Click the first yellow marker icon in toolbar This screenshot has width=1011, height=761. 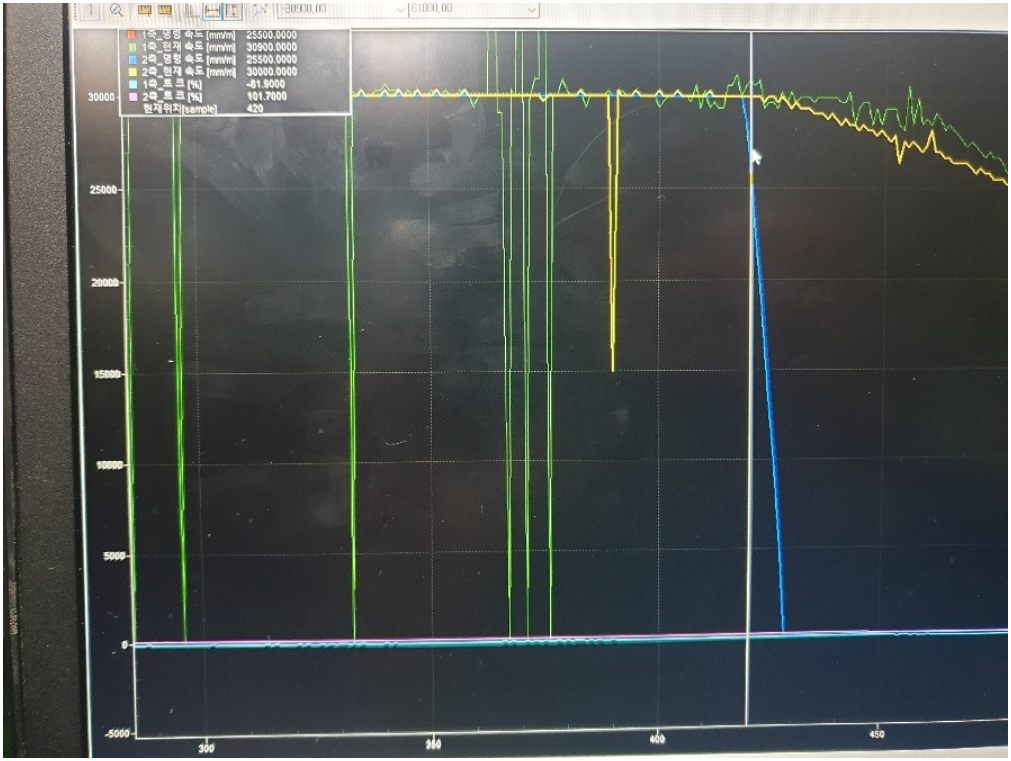143,9
